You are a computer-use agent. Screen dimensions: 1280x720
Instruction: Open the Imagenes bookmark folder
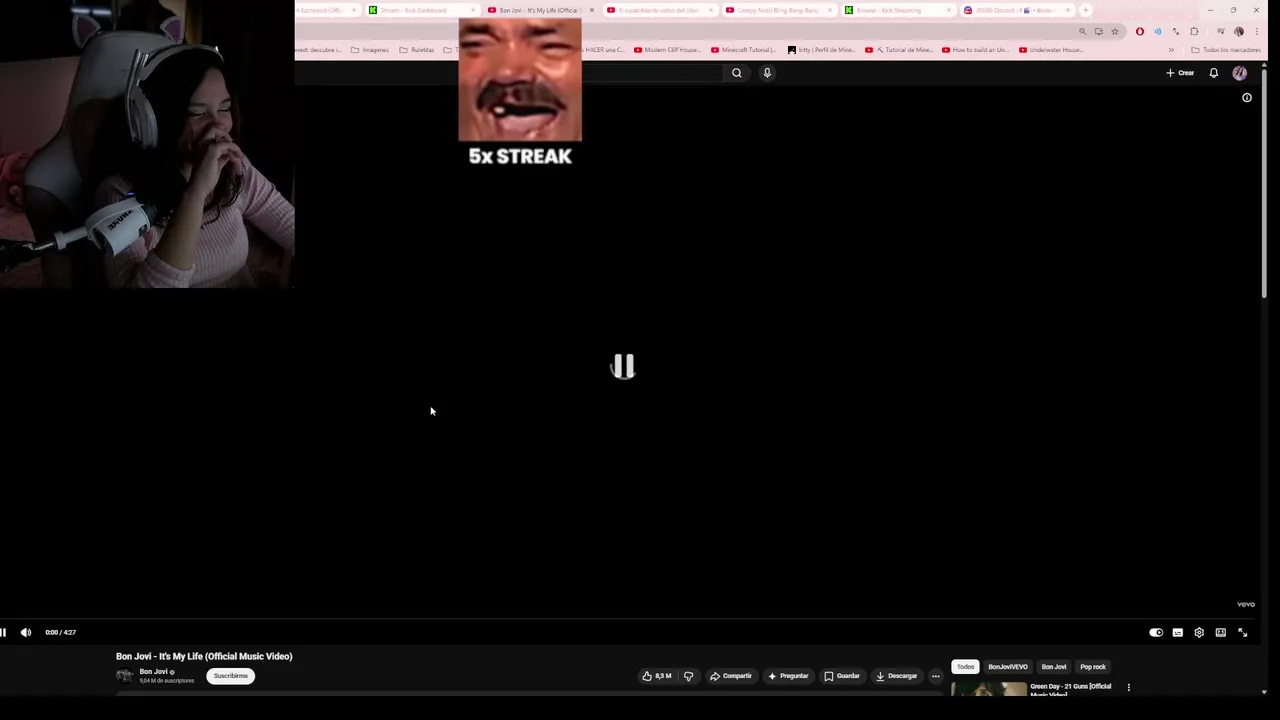tap(370, 50)
